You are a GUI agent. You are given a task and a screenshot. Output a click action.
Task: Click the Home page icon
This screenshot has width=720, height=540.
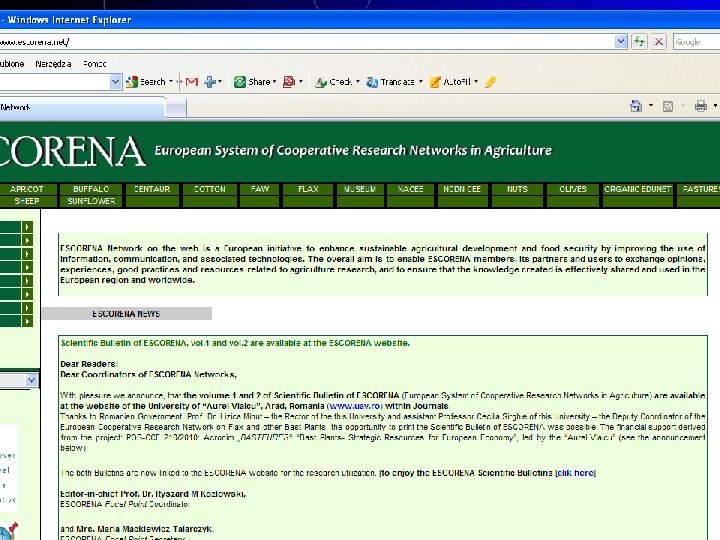pos(636,106)
